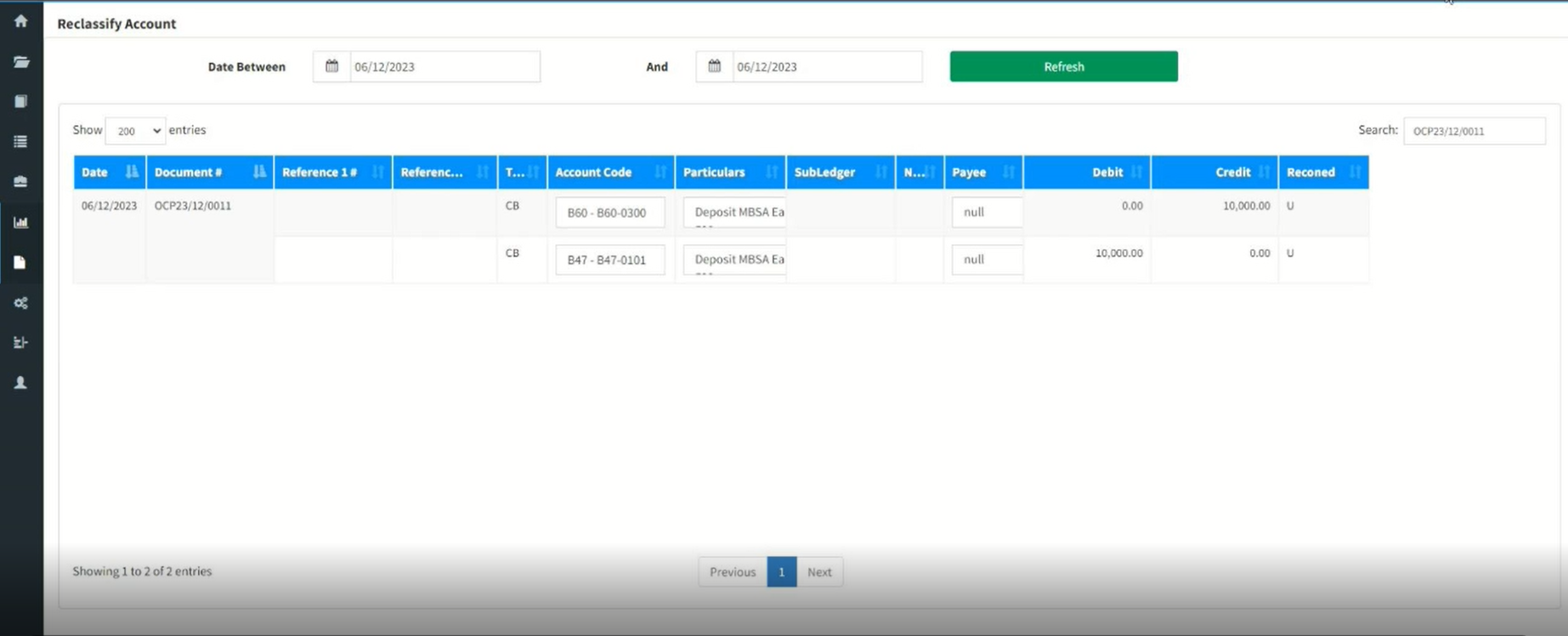Click the Previous pagination button

[x=732, y=572]
